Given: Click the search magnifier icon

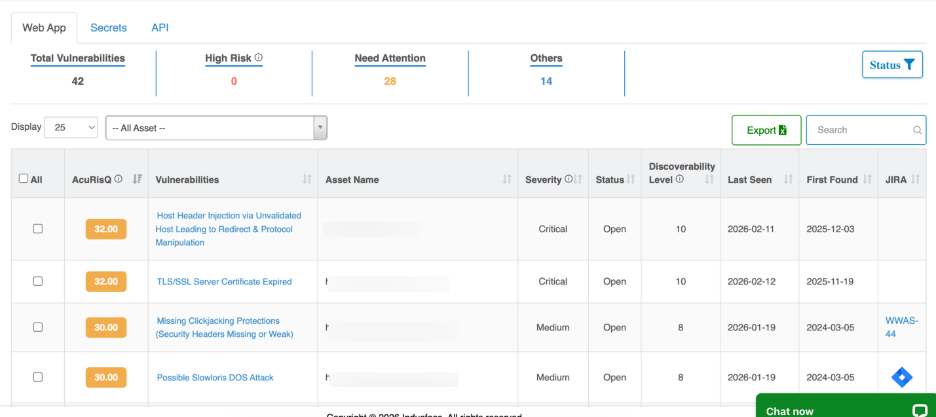Looking at the screenshot, I should tap(918, 130).
